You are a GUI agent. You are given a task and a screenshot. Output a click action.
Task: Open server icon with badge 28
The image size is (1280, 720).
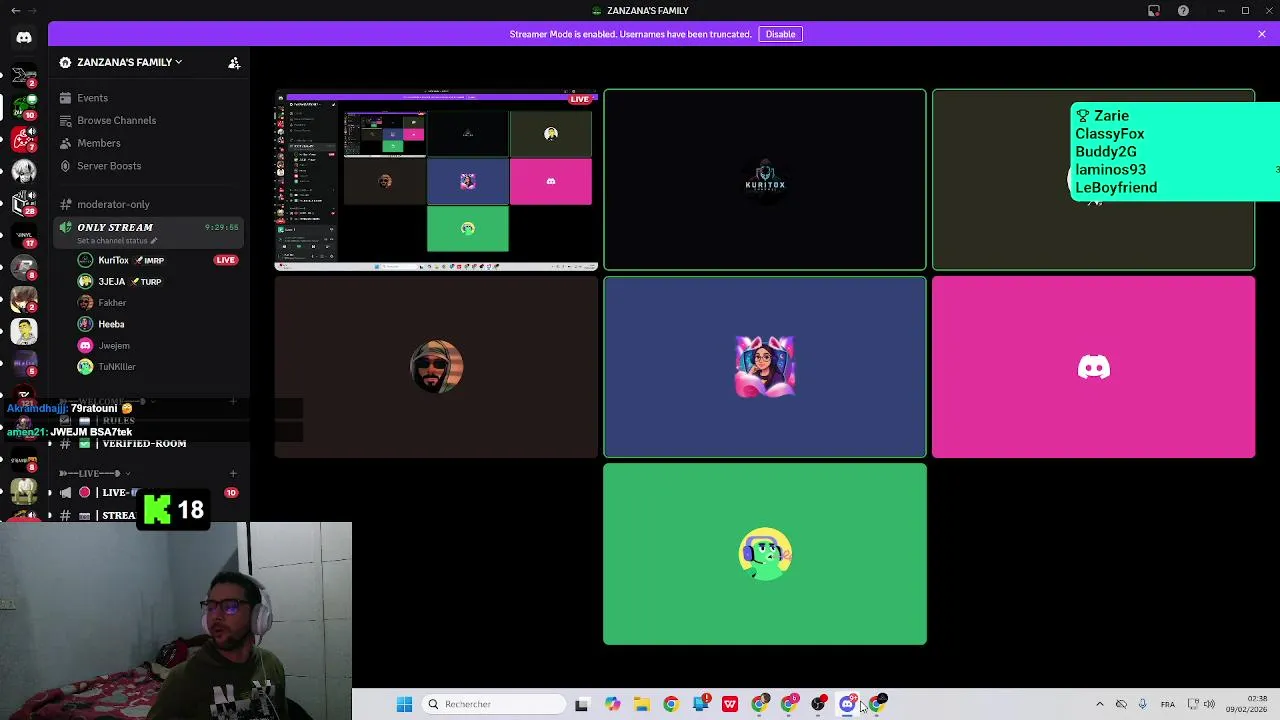[x=24, y=203]
